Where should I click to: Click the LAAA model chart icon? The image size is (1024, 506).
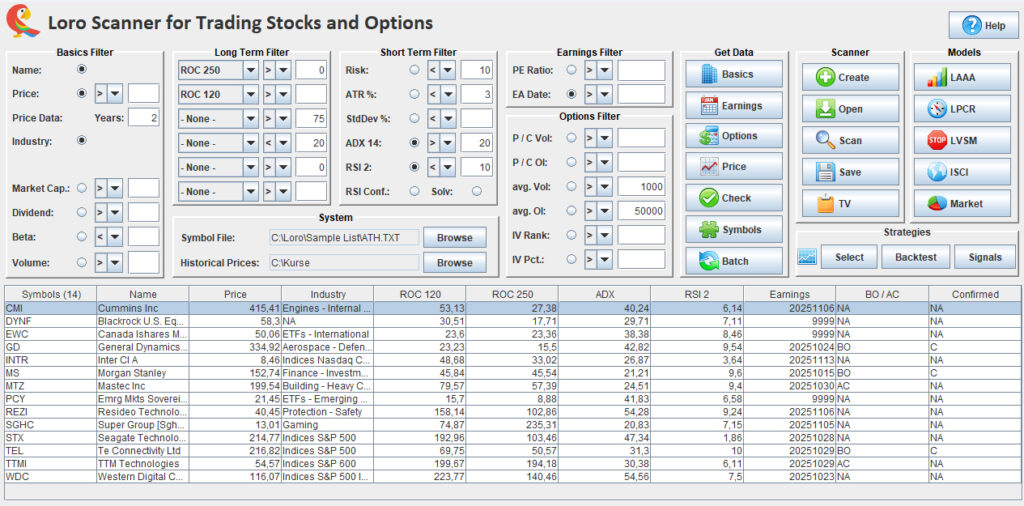pyautogui.click(x=937, y=77)
